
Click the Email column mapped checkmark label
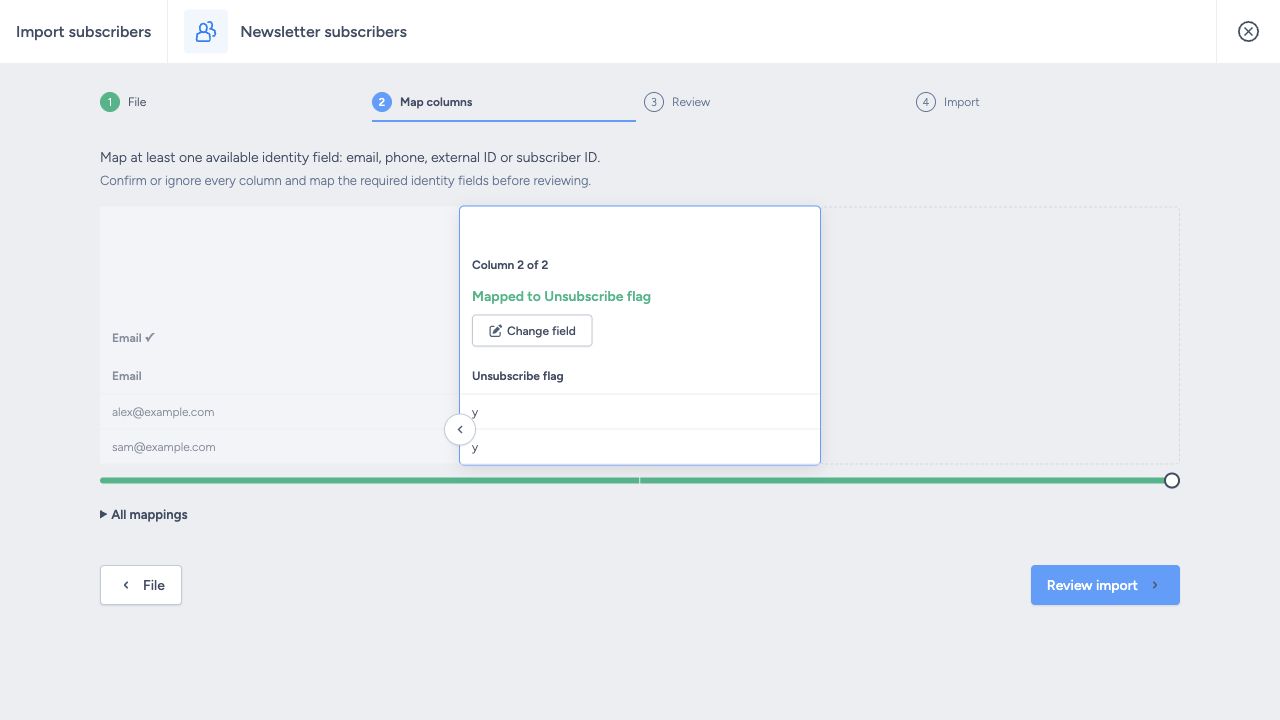[x=134, y=338]
